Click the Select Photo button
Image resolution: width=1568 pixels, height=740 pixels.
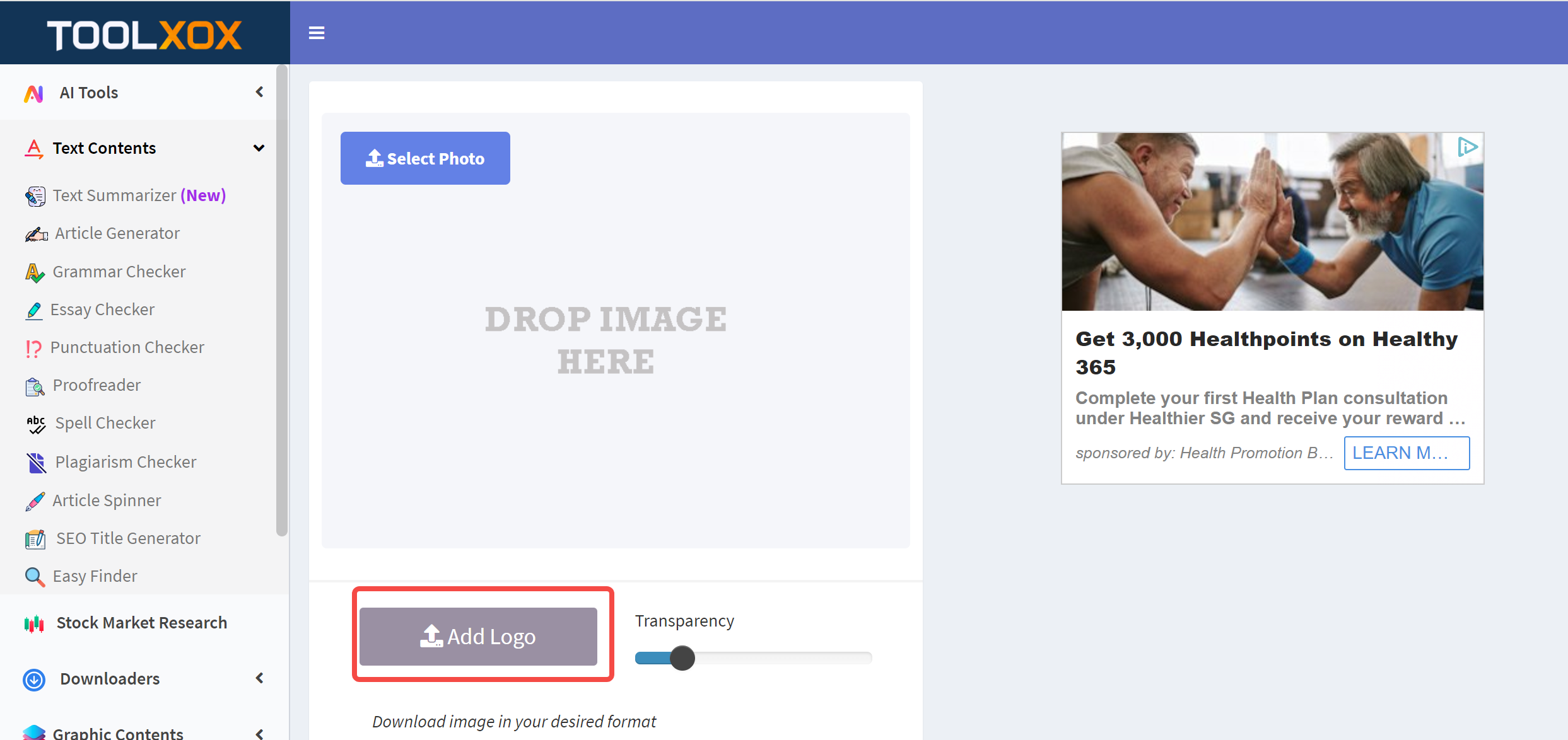click(x=425, y=158)
